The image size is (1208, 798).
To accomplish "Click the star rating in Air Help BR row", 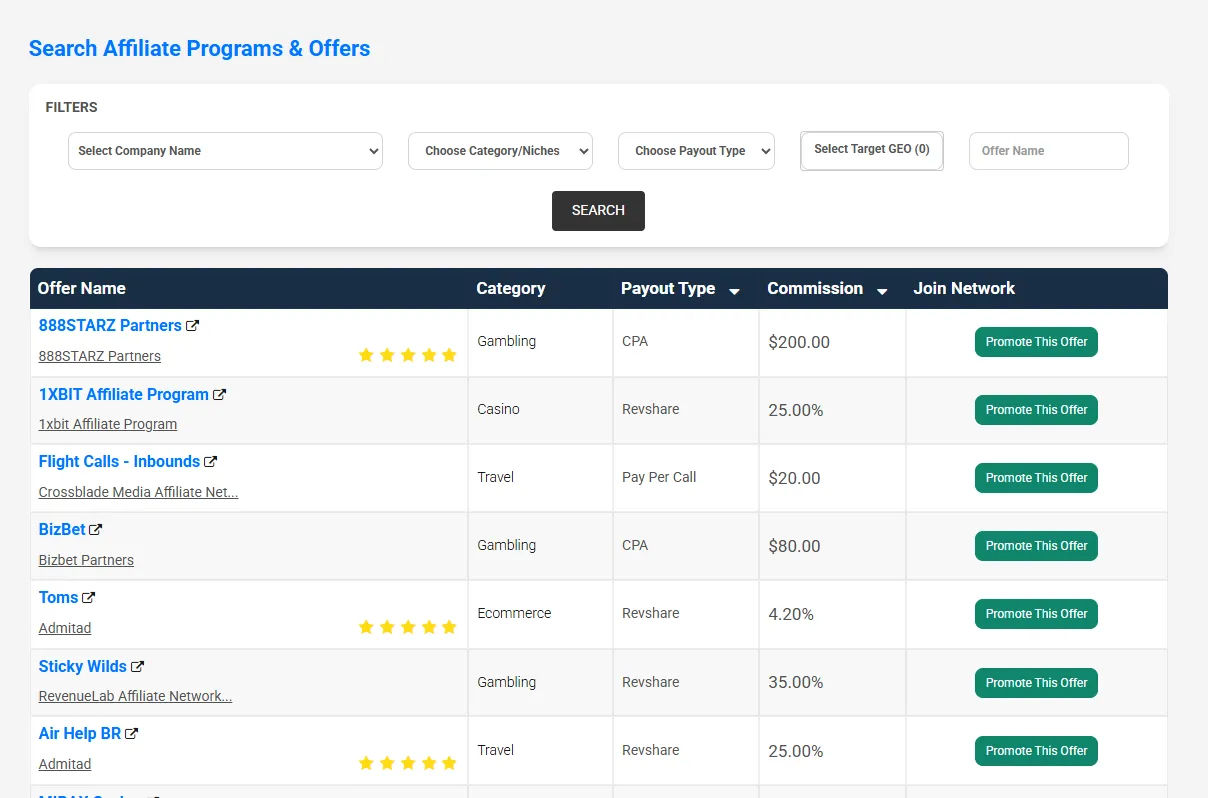I will pos(407,763).
